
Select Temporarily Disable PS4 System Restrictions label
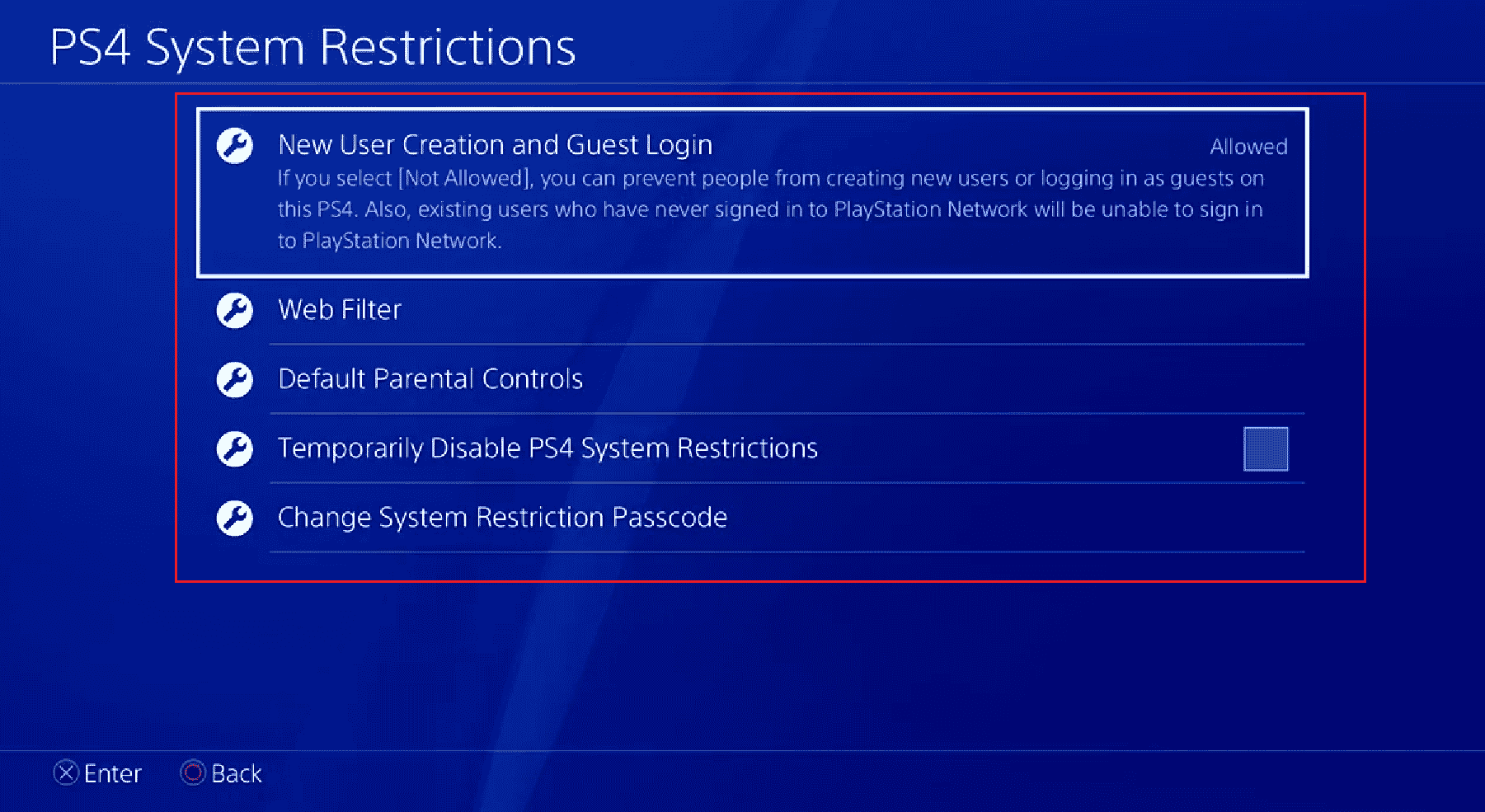point(547,448)
